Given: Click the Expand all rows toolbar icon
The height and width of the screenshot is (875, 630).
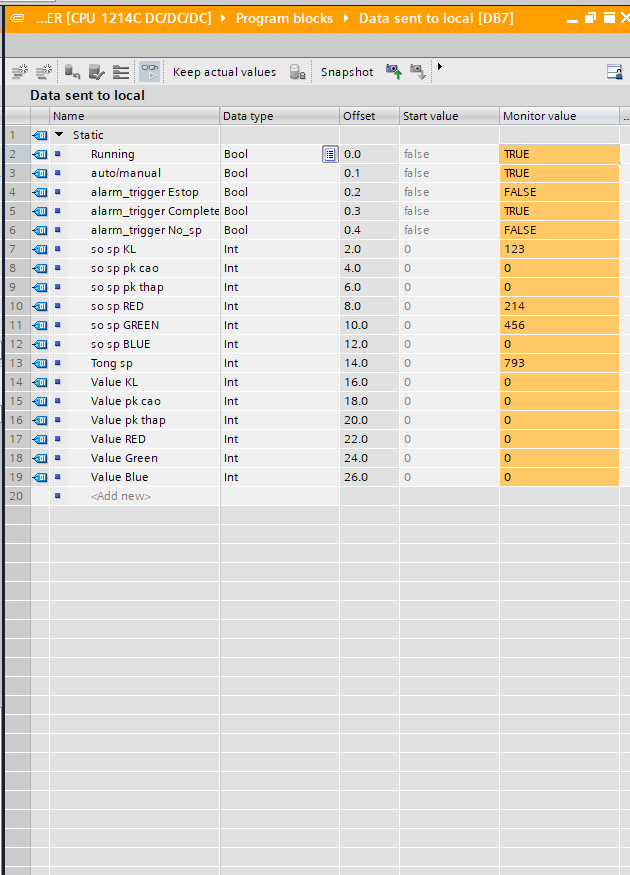Looking at the screenshot, I should tap(121, 71).
